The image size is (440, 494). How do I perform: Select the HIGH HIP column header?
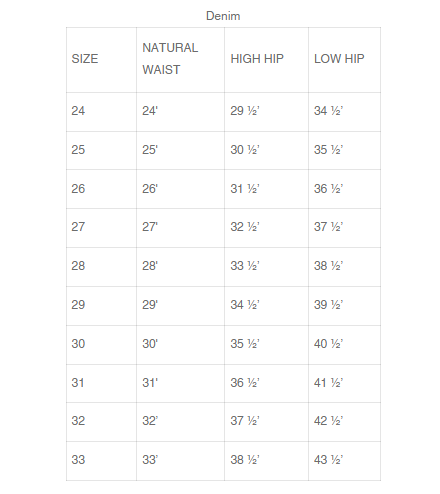pyautogui.click(x=257, y=59)
